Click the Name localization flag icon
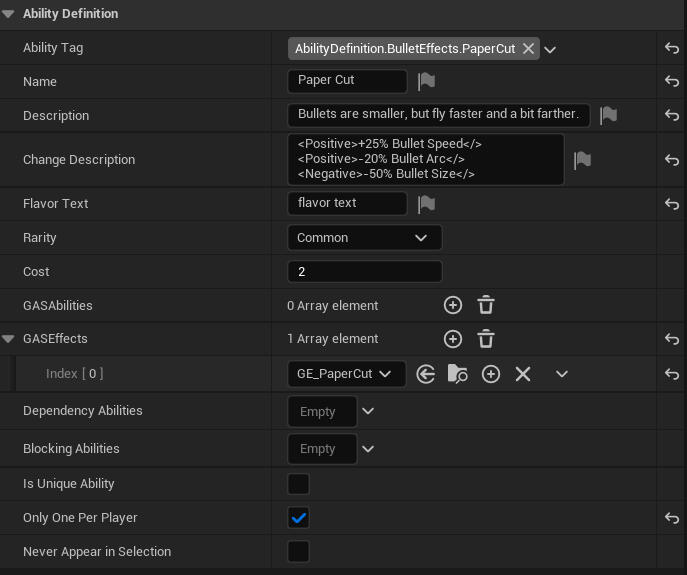687x575 pixels. 426,82
